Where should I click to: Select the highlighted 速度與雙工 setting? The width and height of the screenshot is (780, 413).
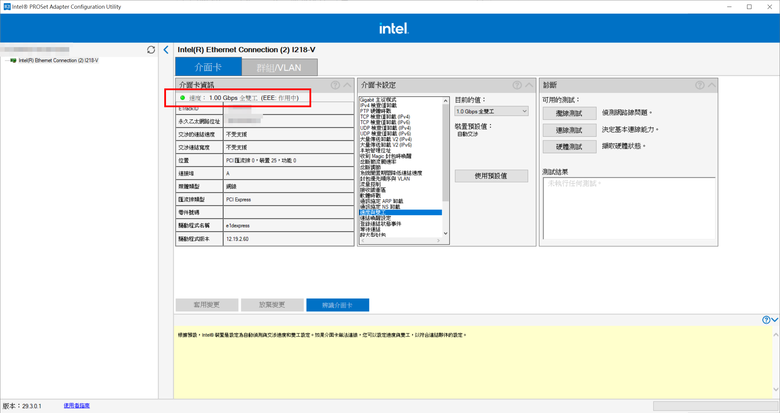point(400,212)
